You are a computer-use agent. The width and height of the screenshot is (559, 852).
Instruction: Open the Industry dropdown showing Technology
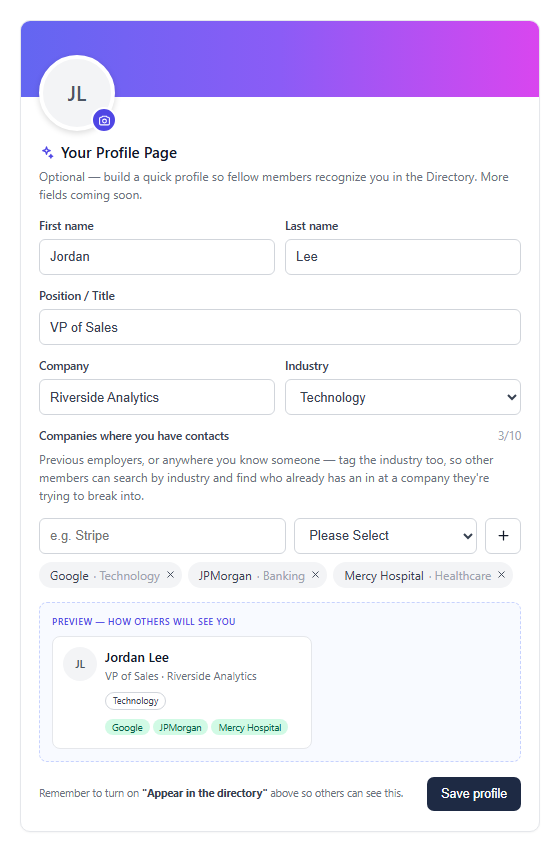pos(403,397)
